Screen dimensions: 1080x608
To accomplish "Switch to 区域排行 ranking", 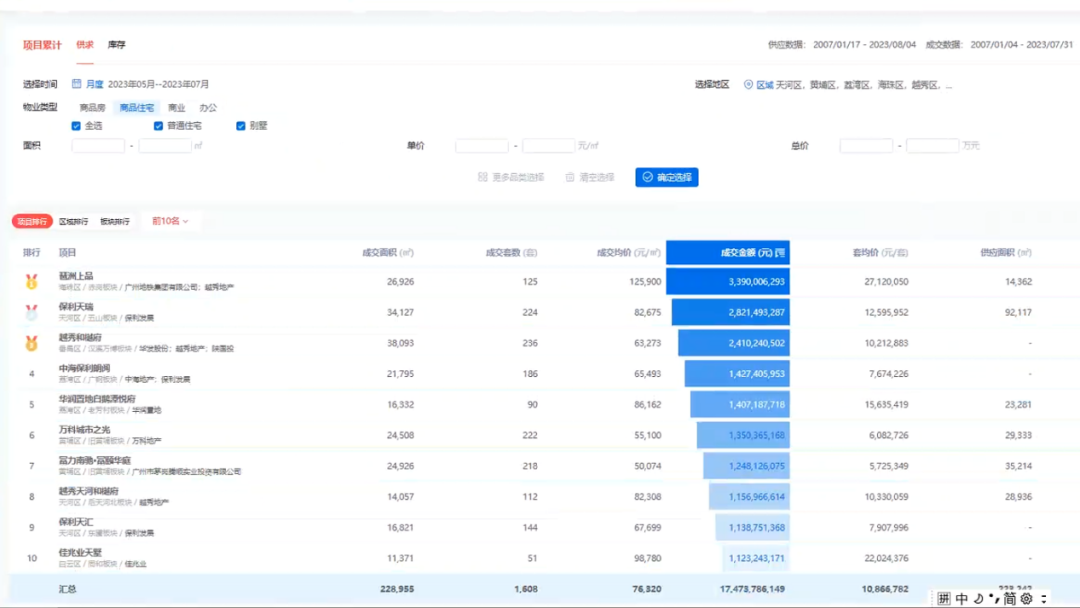I will 74,221.
